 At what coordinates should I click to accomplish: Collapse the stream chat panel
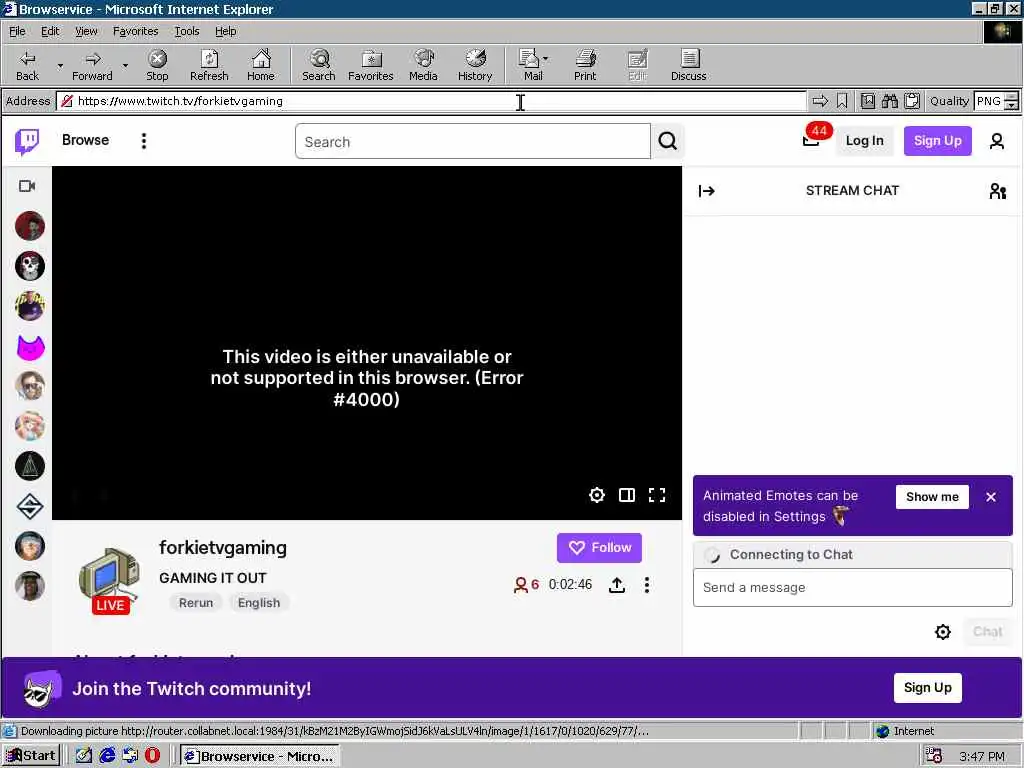point(707,191)
